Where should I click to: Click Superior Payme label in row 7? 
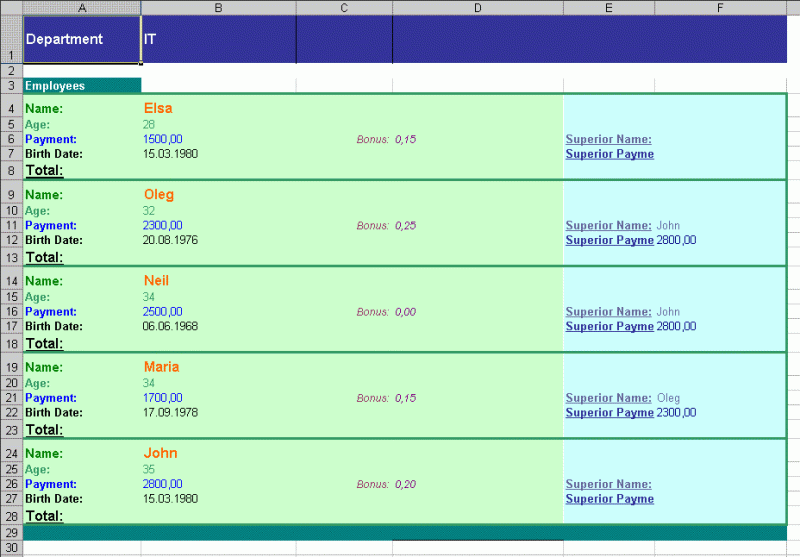click(x=610, y=154)
